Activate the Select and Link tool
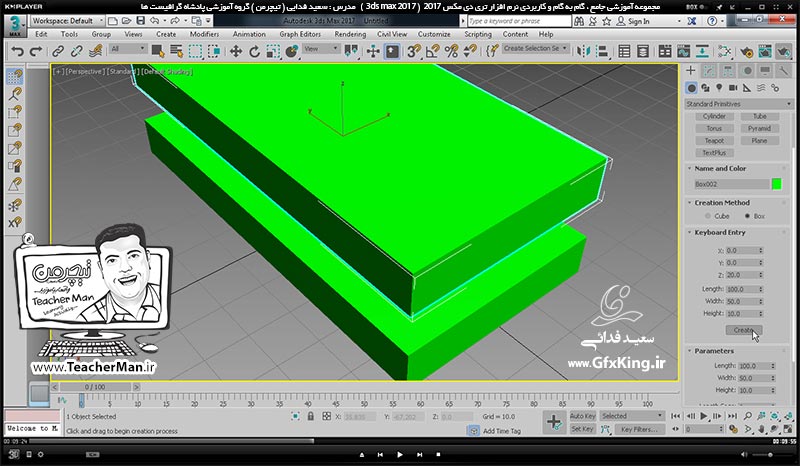This screenshot has width=800, height=466. click(58, 51)
